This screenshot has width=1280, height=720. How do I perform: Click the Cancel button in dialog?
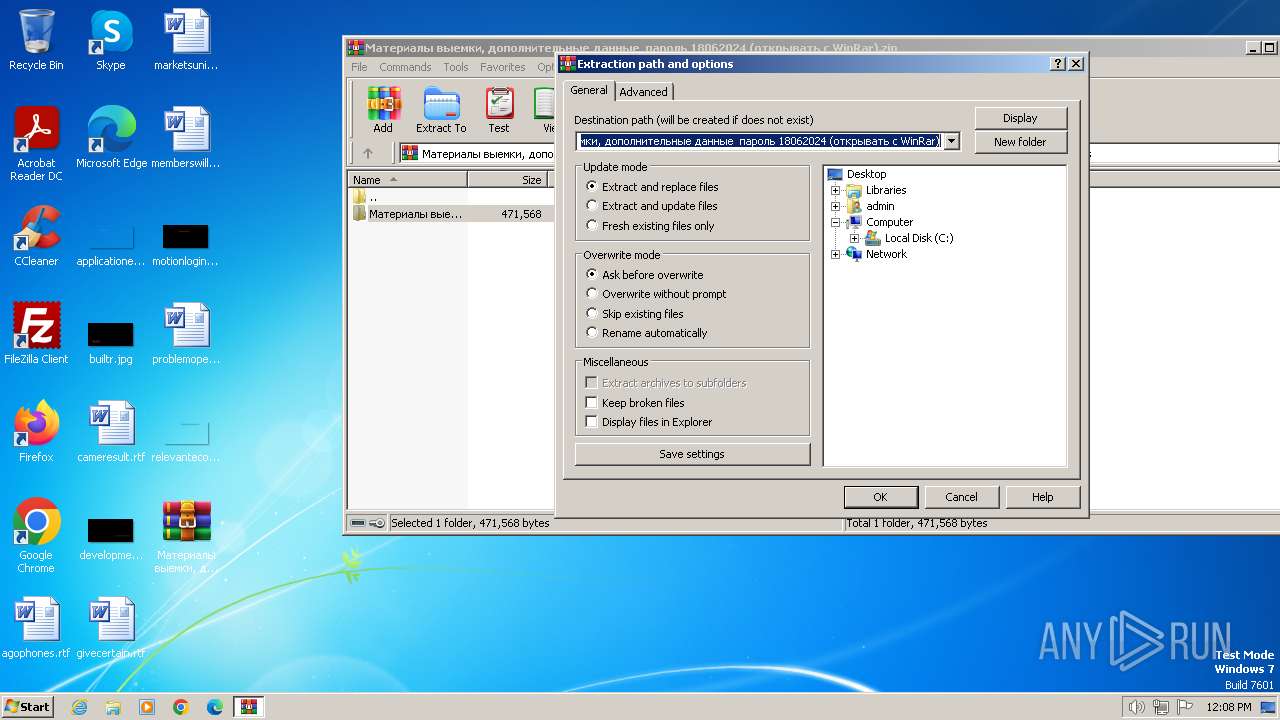(x=961, y=497)
